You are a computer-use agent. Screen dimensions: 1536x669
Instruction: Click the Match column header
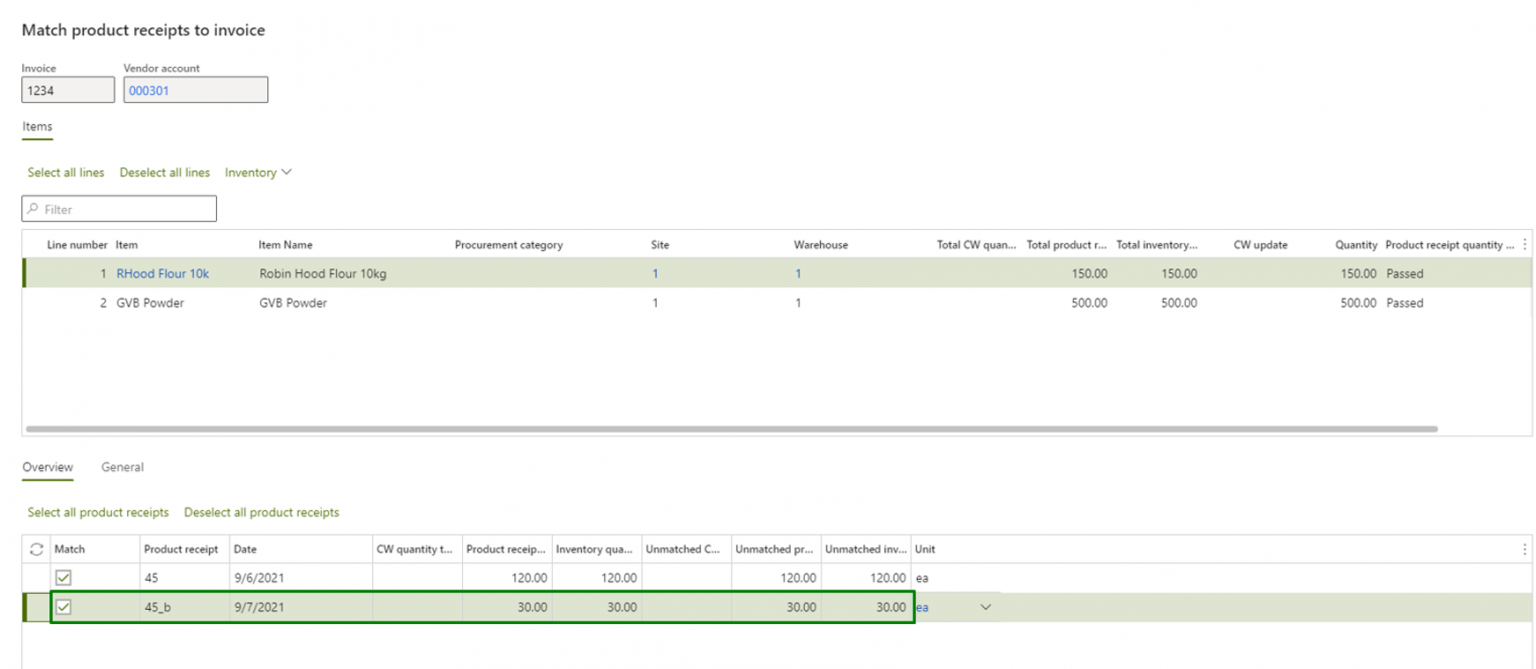pyautogui.click(x=70, y=549)
